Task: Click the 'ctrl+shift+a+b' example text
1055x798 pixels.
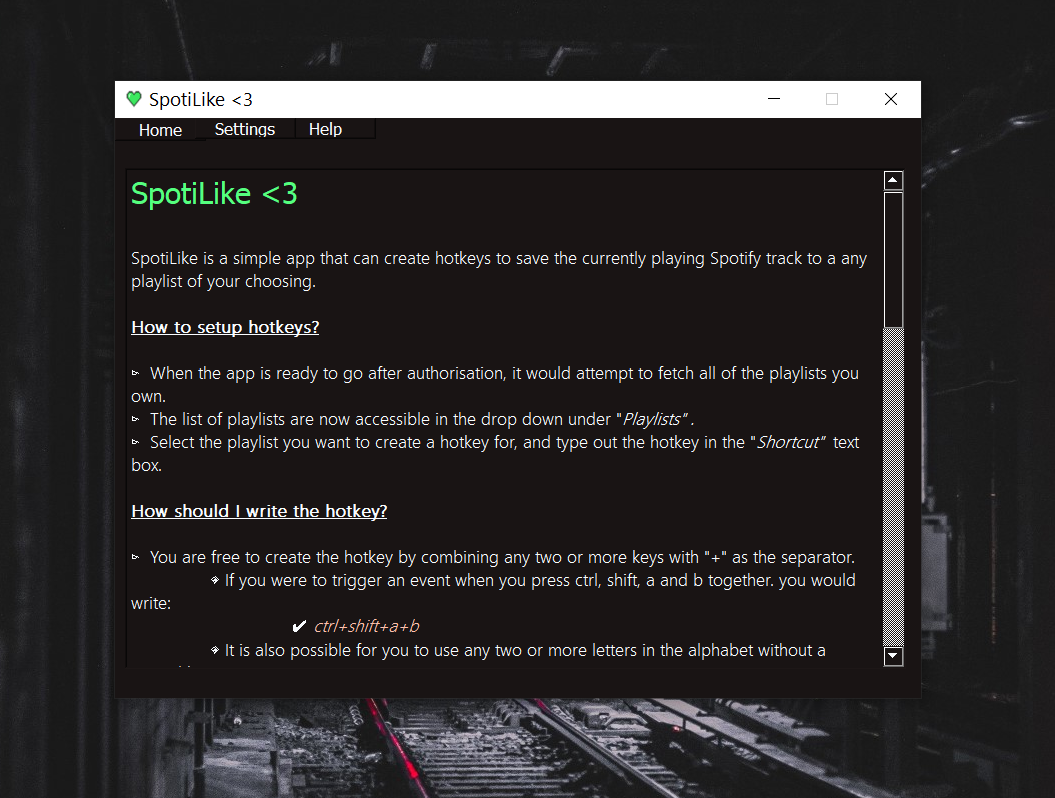Action: (x=367, y=626)
